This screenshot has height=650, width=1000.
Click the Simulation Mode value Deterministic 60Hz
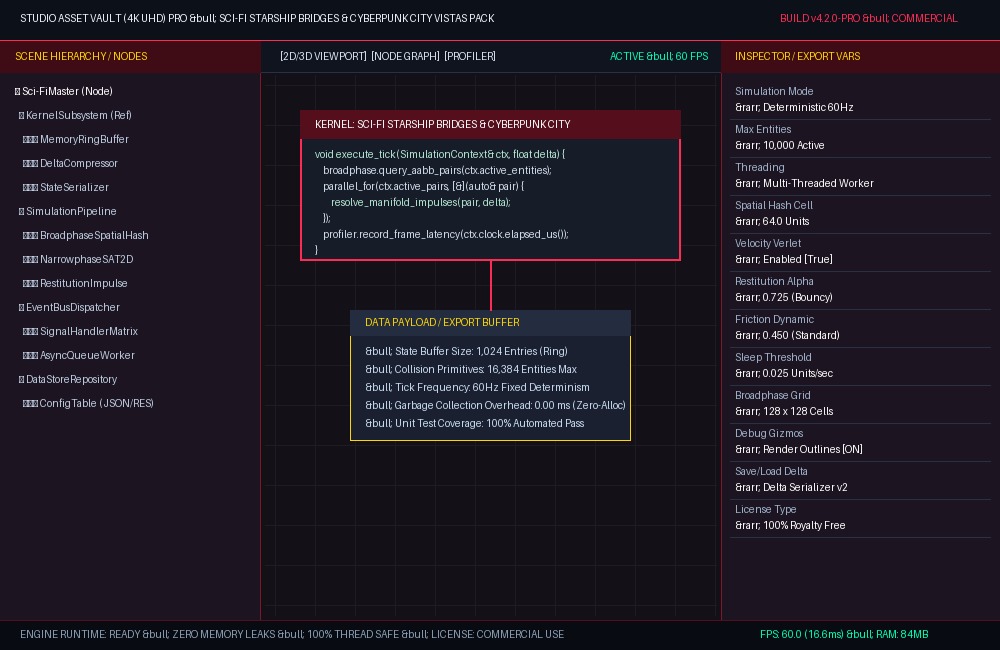pyautogui.click(x=794, y=107)
